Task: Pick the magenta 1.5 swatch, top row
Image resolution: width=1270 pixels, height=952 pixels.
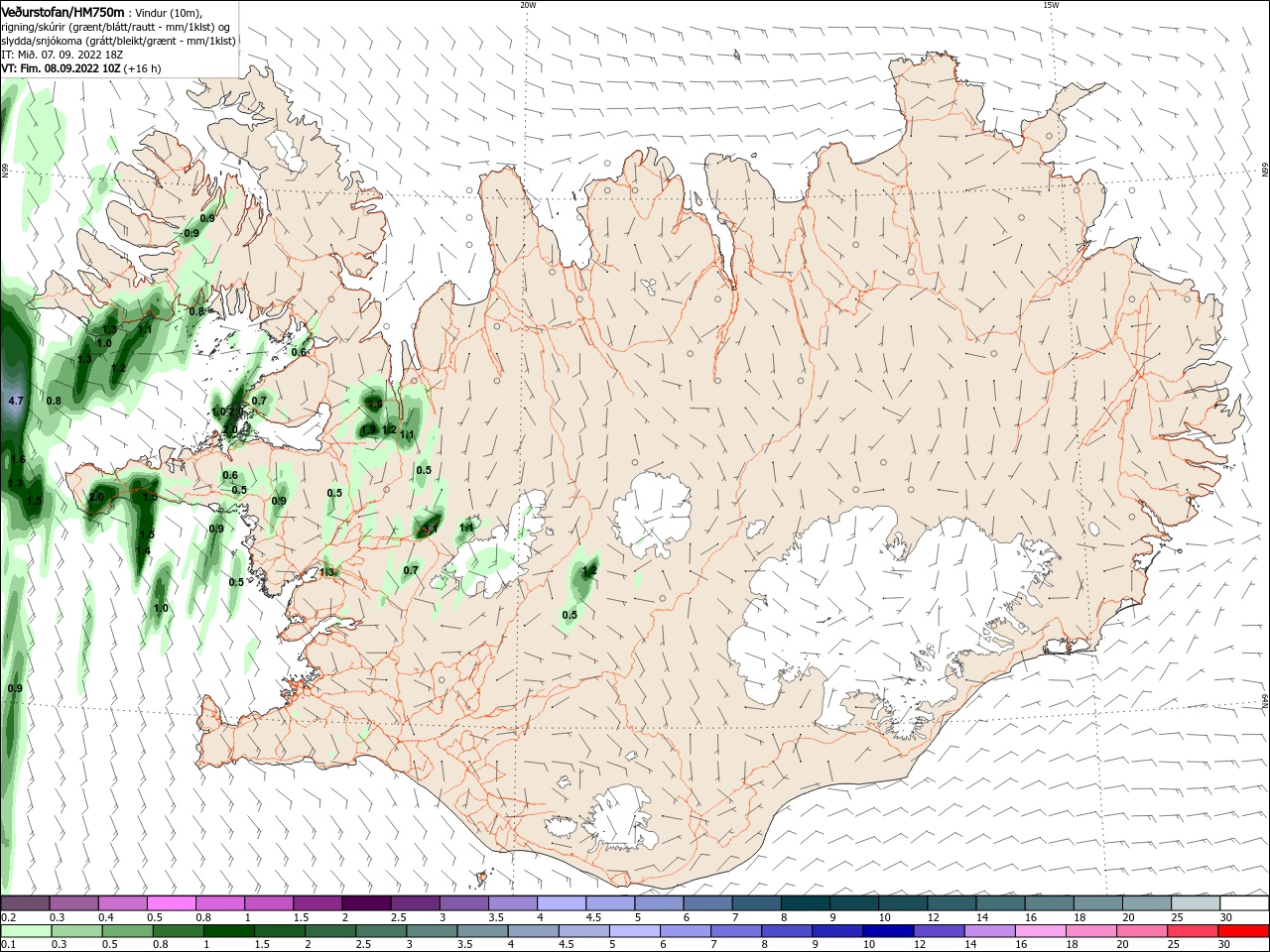Action: click(317, 903)
